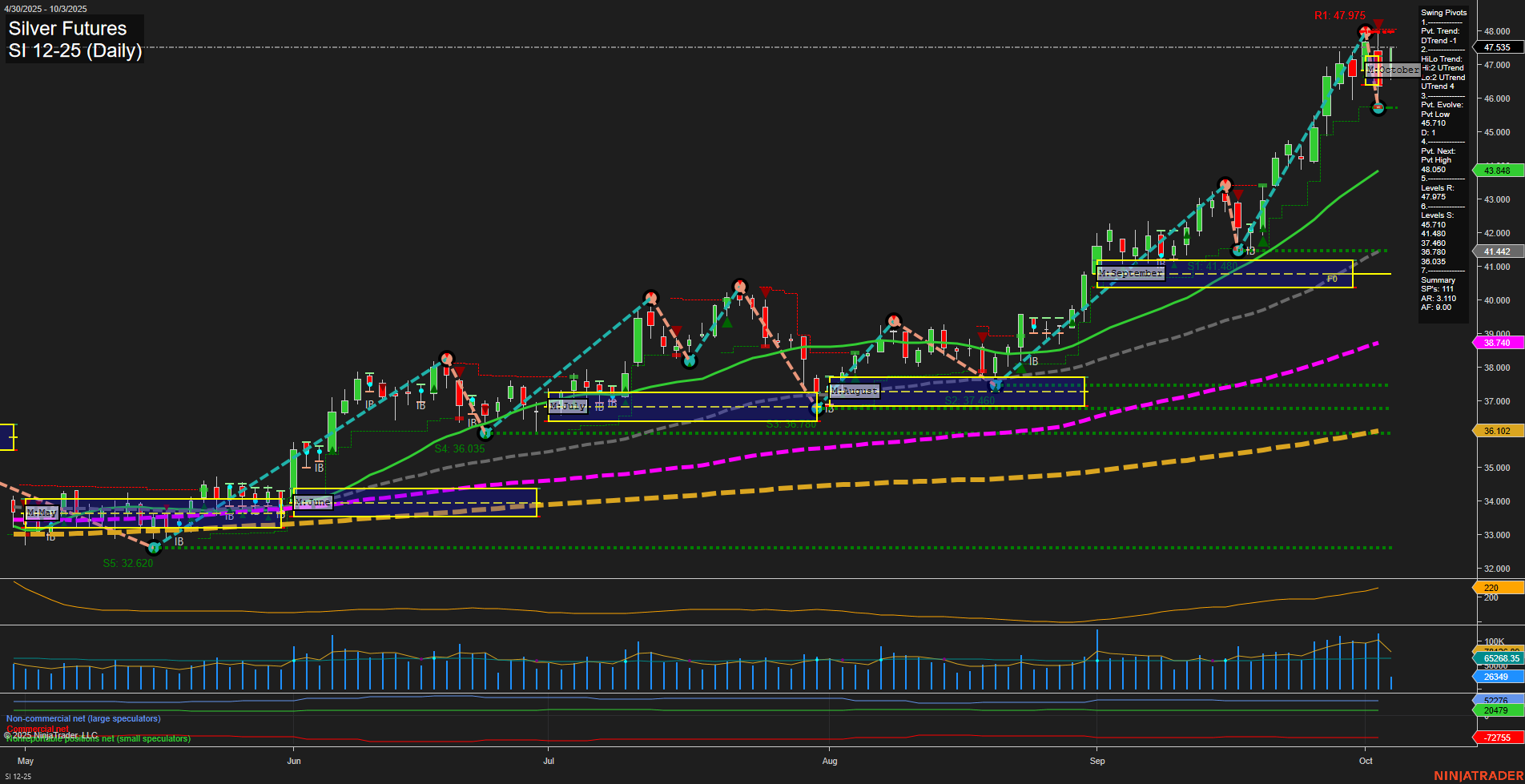Image resolution: width=1525 pixels, height=784 pixels.
Task: Click the R1: 47.975 resistance label
Action: pyautogui.click(x=1342, y=15)
